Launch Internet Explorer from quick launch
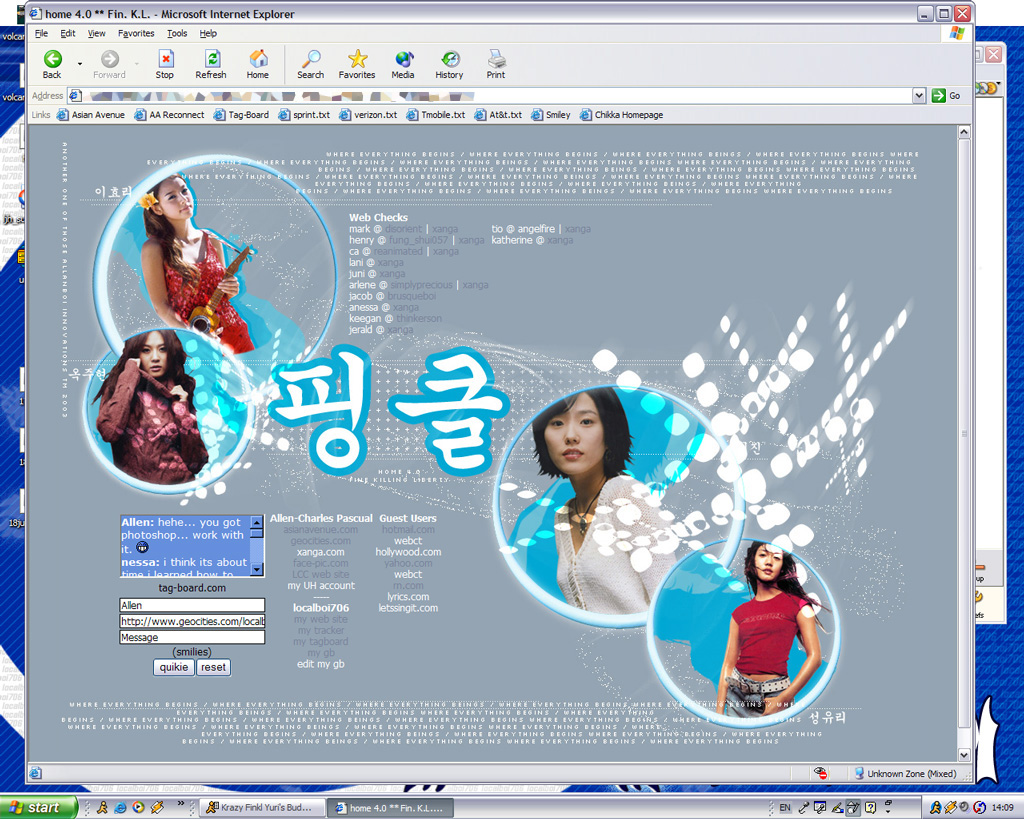 [x=120, y=807]
